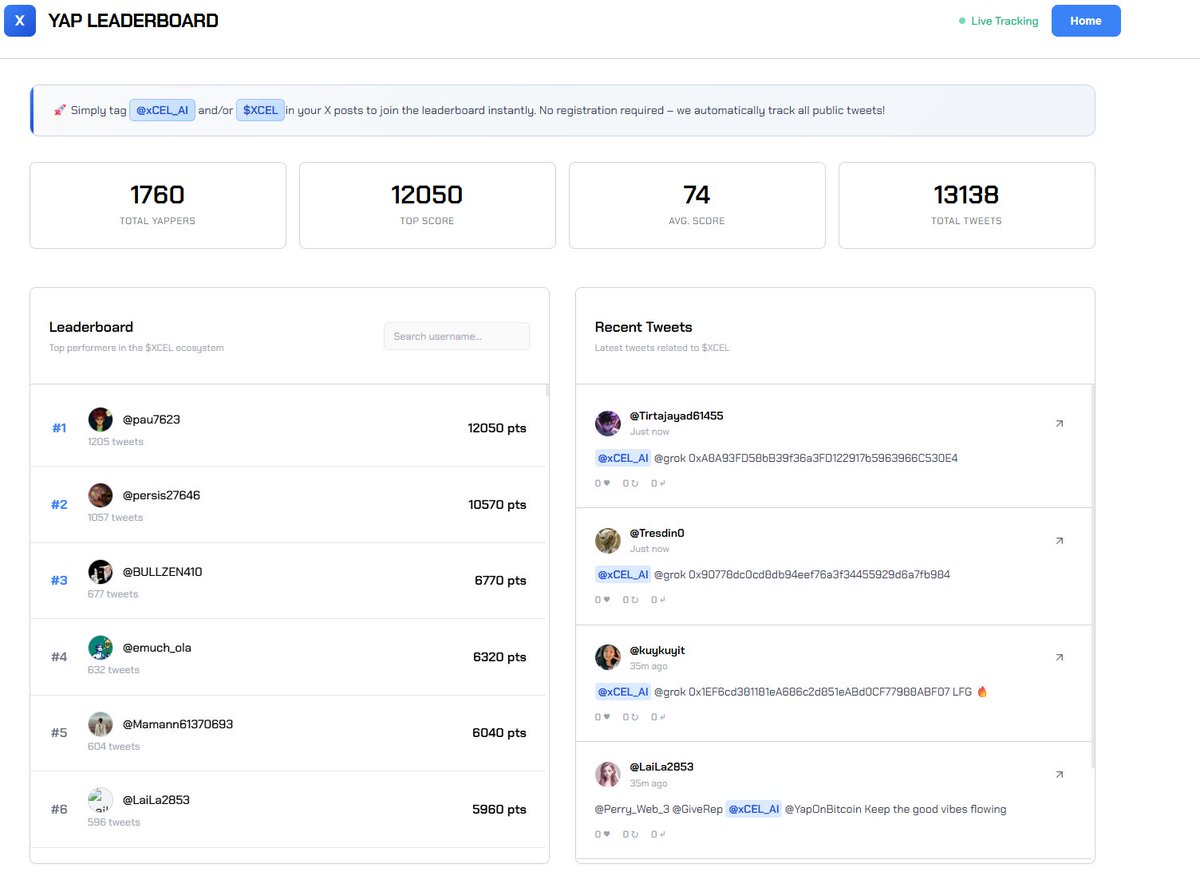Click @BULLZEN410 avatar in leaderboard
1200x891 pixels.
[x=100, y=572]
